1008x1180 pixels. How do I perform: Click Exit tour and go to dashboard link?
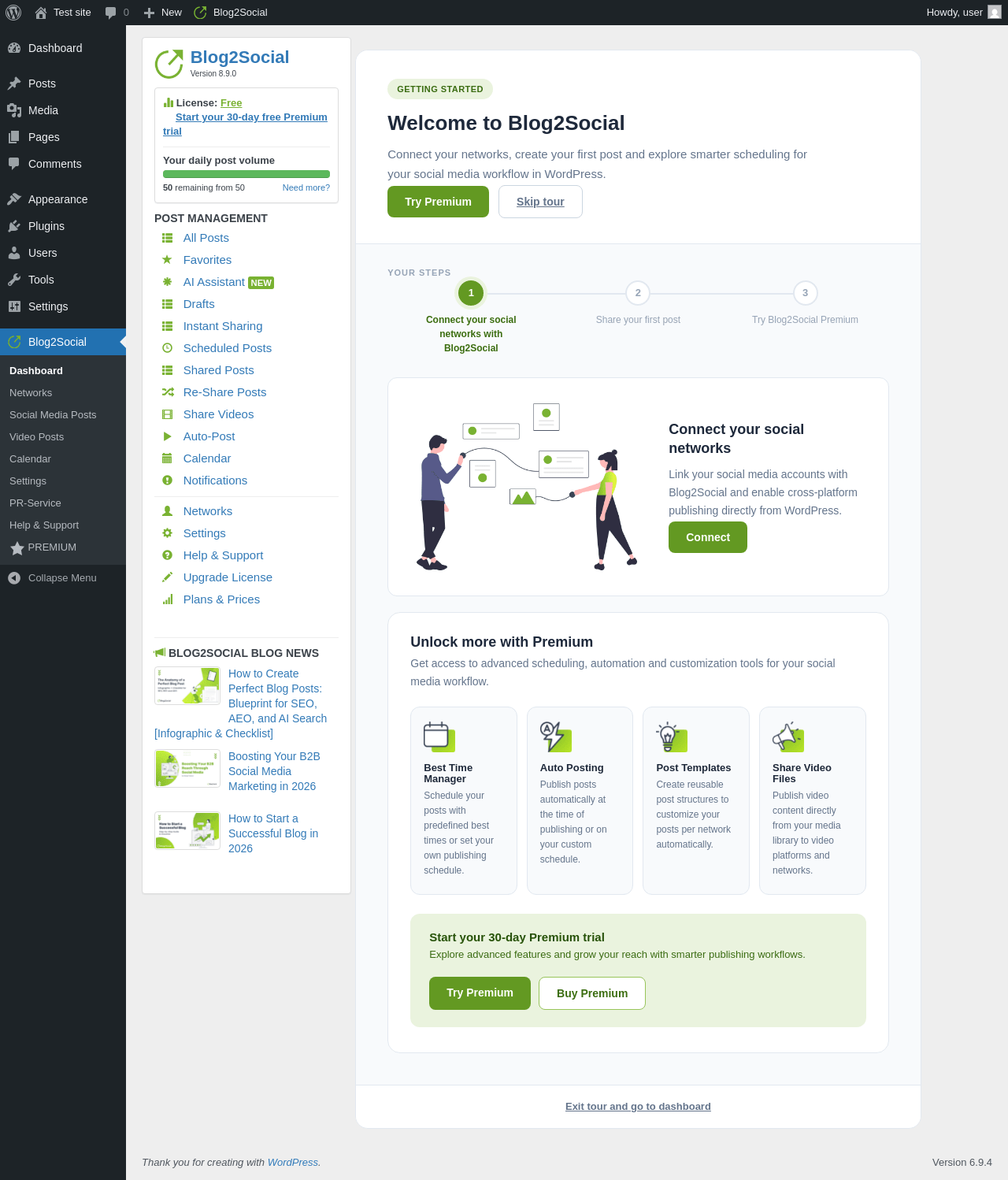(x=638, y=1107)
